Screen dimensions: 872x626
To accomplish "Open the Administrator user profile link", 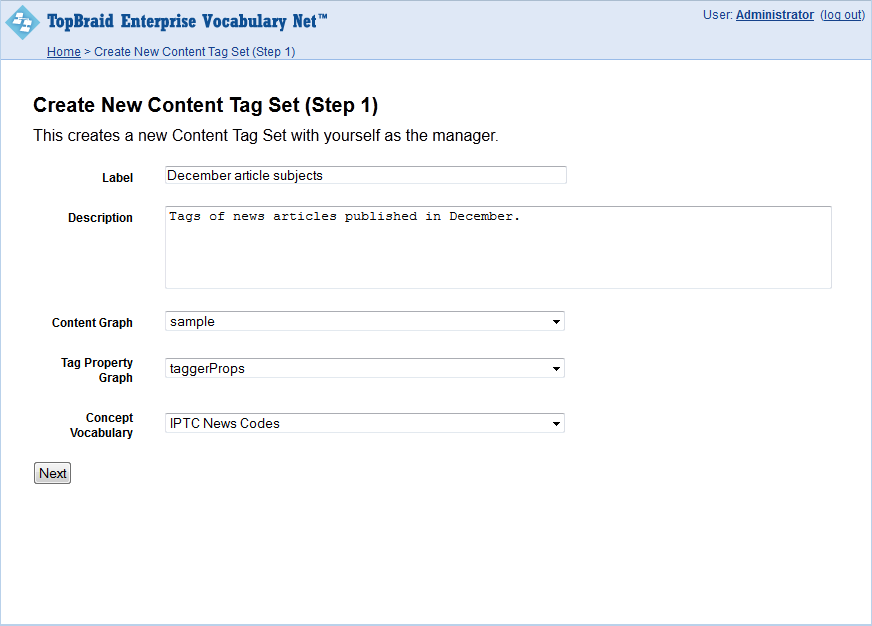I will point(775,15).
